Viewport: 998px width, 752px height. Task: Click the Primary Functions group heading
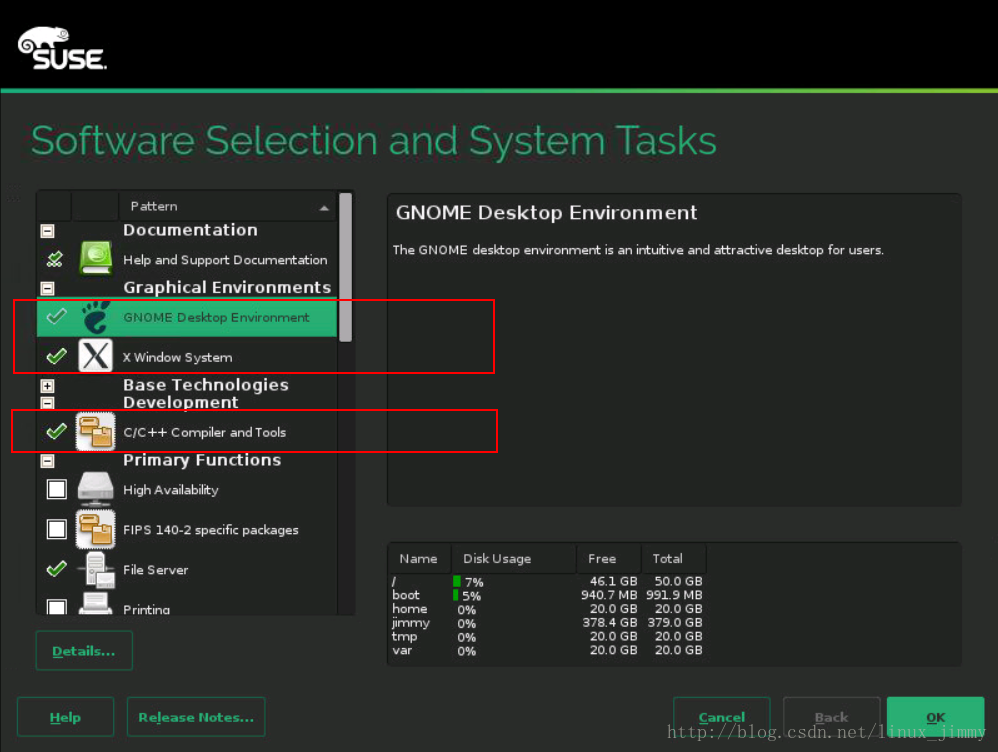[x=202, y=460]
